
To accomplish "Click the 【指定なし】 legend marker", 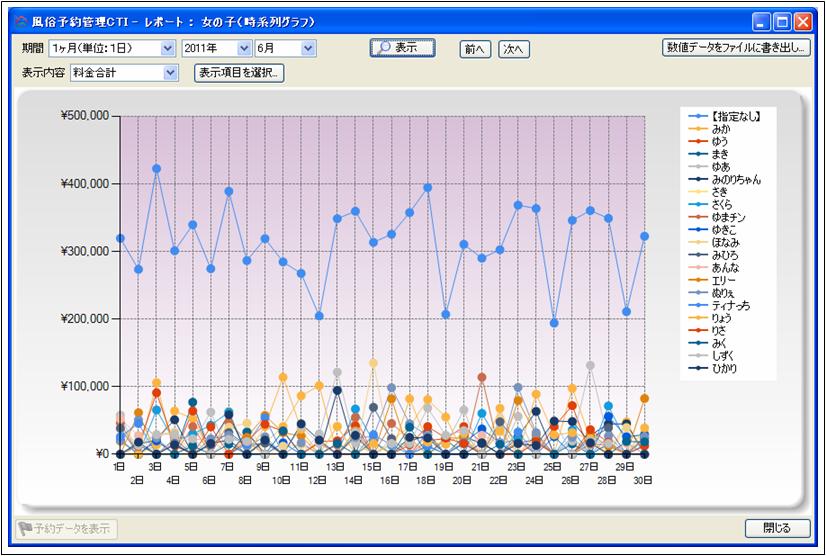I will (x=695, y=117).
